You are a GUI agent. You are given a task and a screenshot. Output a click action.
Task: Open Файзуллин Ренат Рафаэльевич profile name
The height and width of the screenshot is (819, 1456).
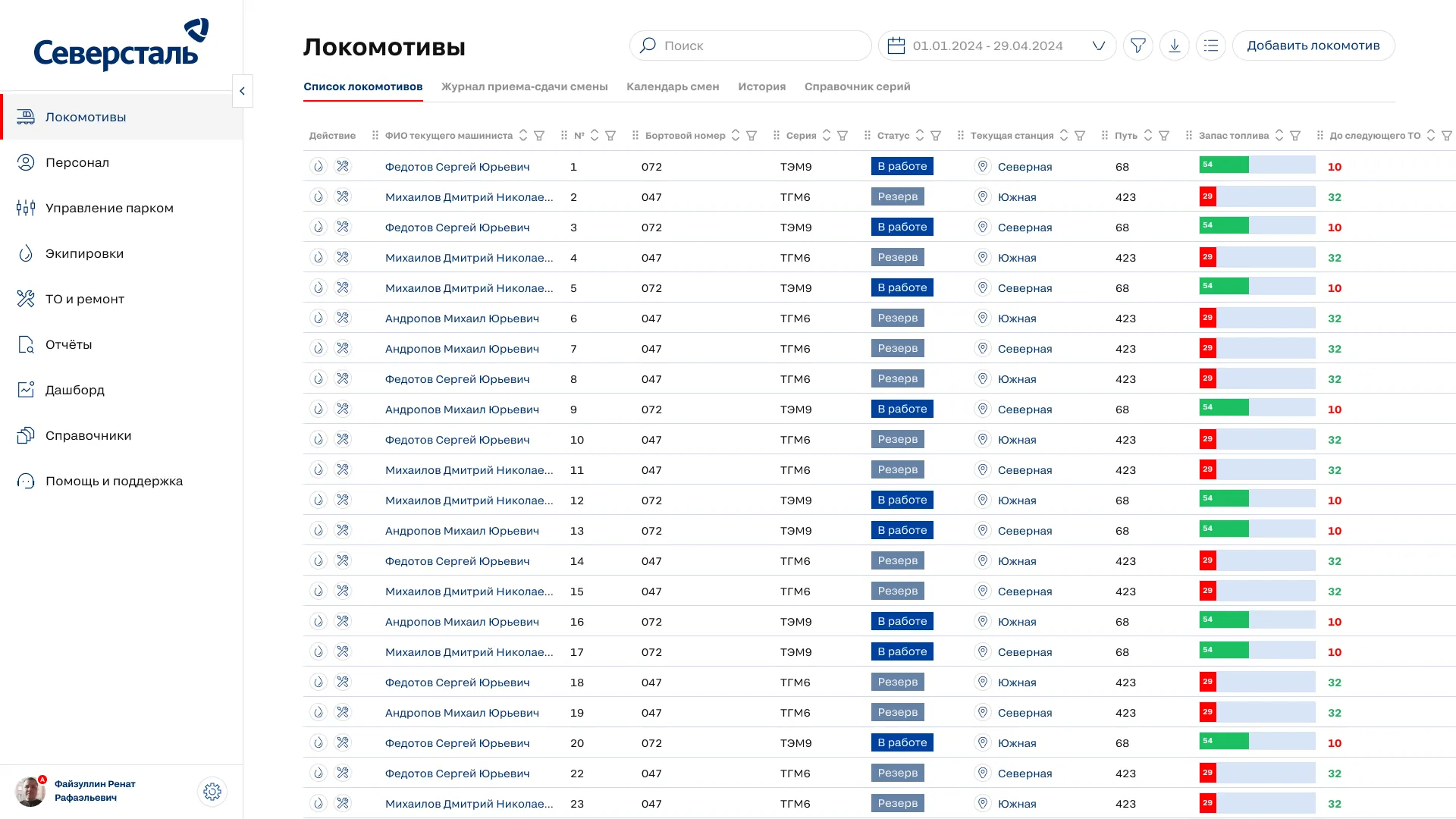point(95,791)
